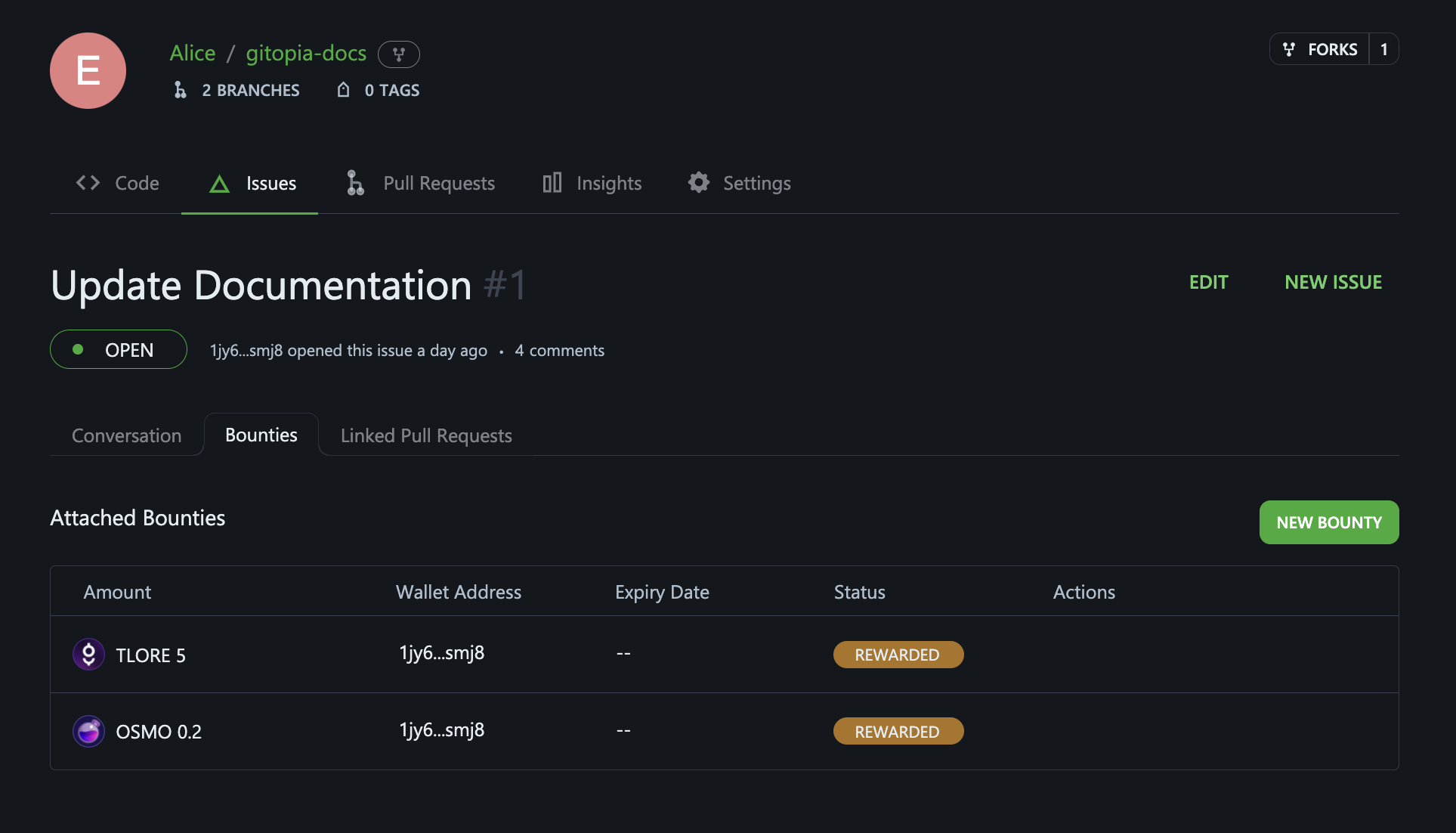This screenshot has height=833, width=1456.
Task: Click the fork badge icon beside gitopia-docs
Action: [399, 54]
